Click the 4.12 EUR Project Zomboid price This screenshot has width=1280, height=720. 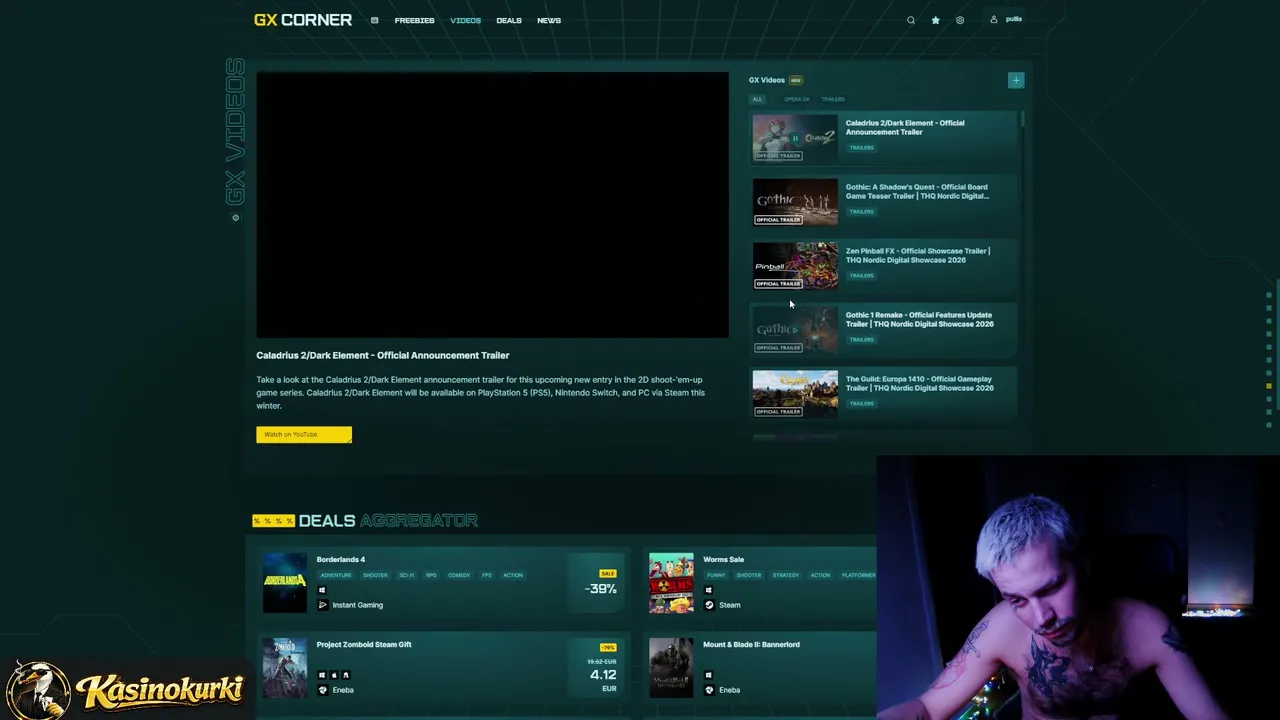click(x=603, y=675)
